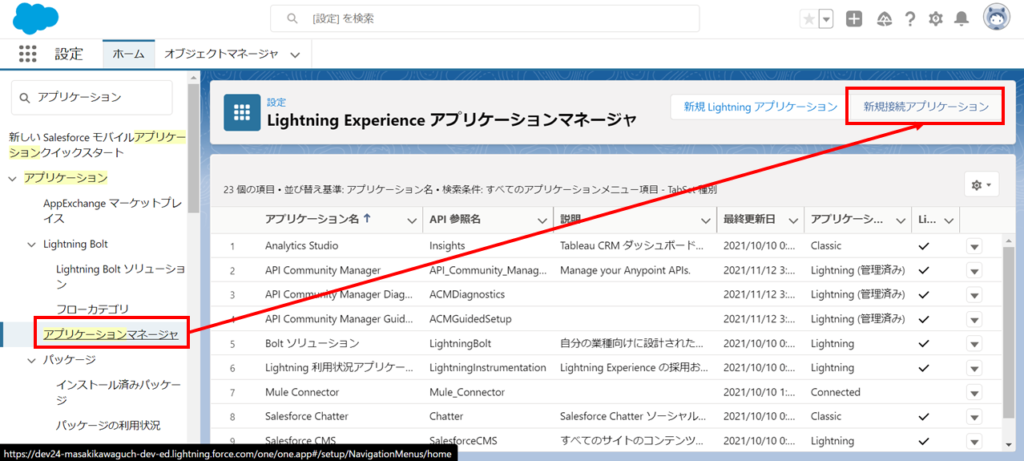Open the notifications bell icon
1024x461 pixels.
click(962, 19)
